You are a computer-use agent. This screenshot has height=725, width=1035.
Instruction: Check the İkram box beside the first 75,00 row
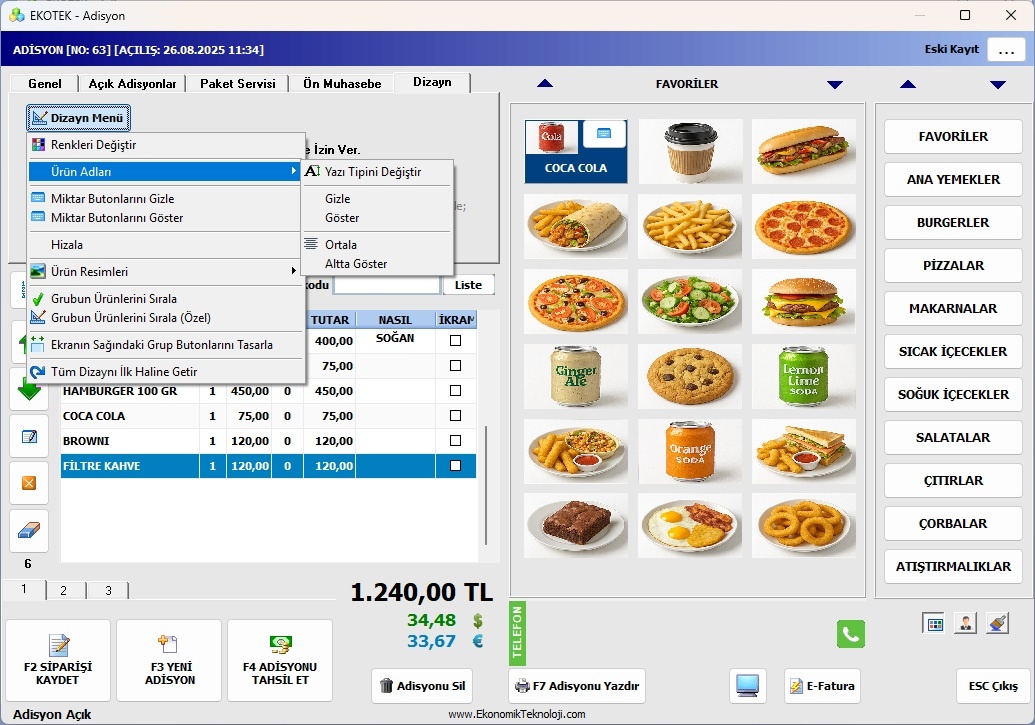click(455, 366)
